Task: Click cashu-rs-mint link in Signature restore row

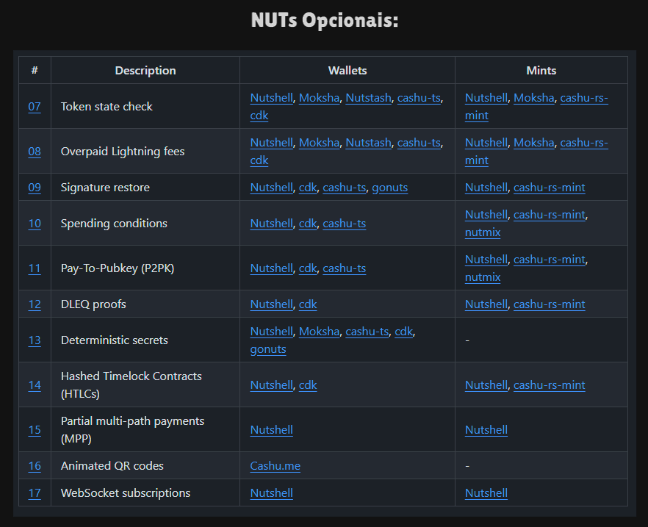Action: click(549, 187)
